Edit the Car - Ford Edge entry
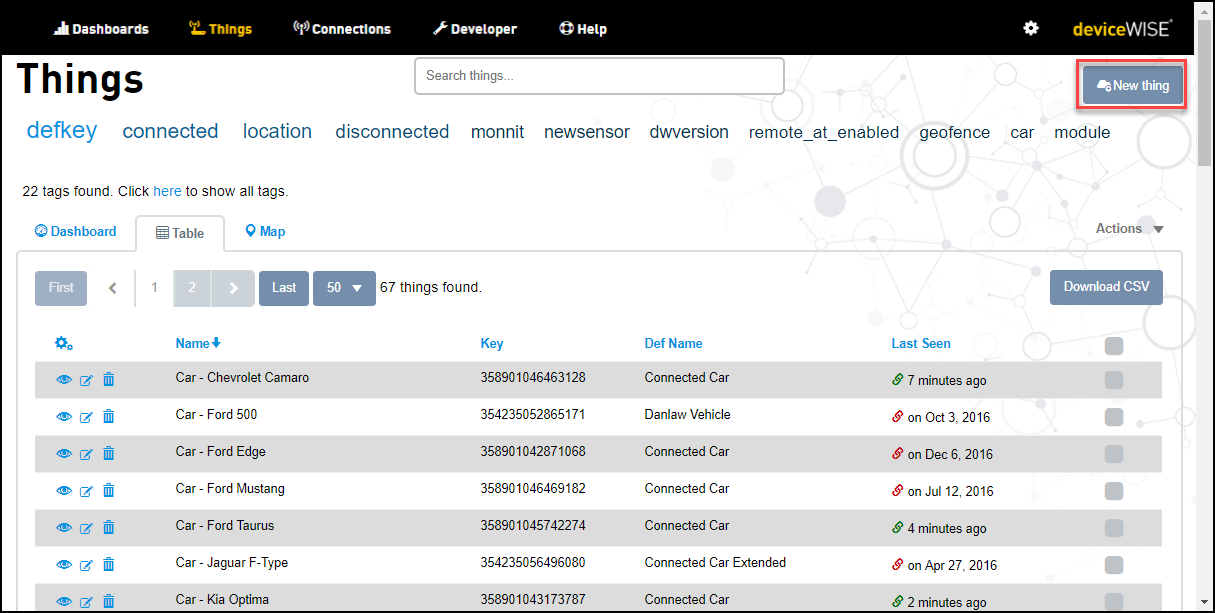1215x613 pixels. point(86,454)
